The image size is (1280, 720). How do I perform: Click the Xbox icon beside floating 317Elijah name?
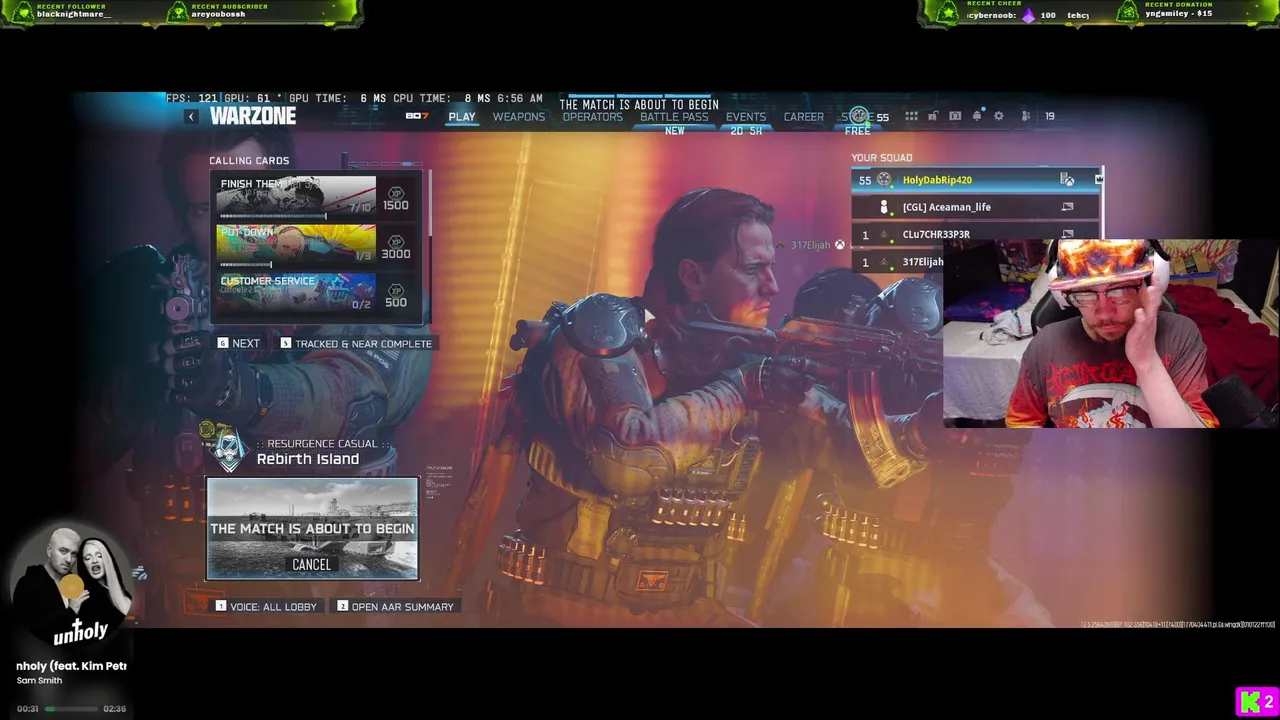tap(840, 245)
